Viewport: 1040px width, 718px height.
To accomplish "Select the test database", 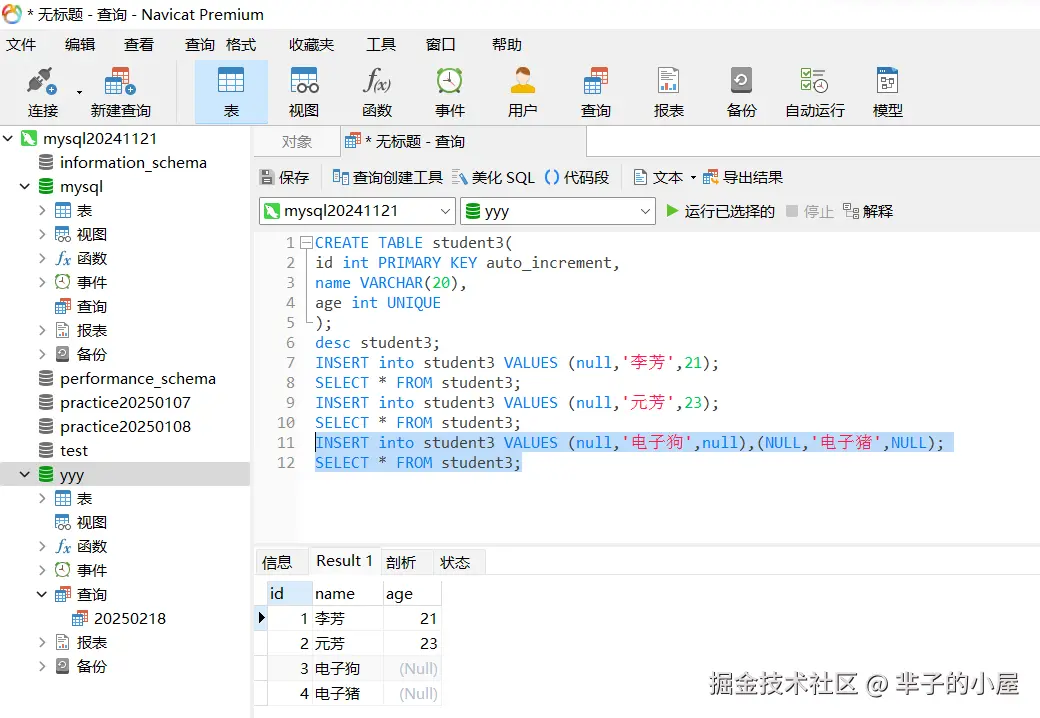I will pyautogui.click(x=74, y=450).
